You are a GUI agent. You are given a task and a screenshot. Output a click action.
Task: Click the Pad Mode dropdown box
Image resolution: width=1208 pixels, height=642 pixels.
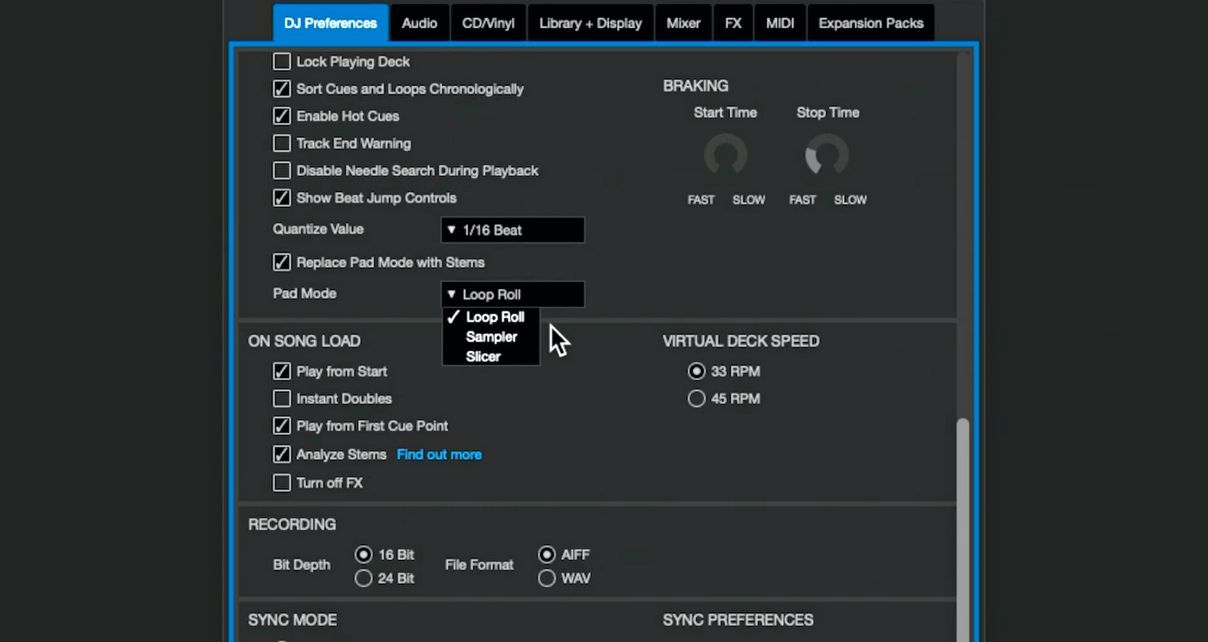coord(512,294)
